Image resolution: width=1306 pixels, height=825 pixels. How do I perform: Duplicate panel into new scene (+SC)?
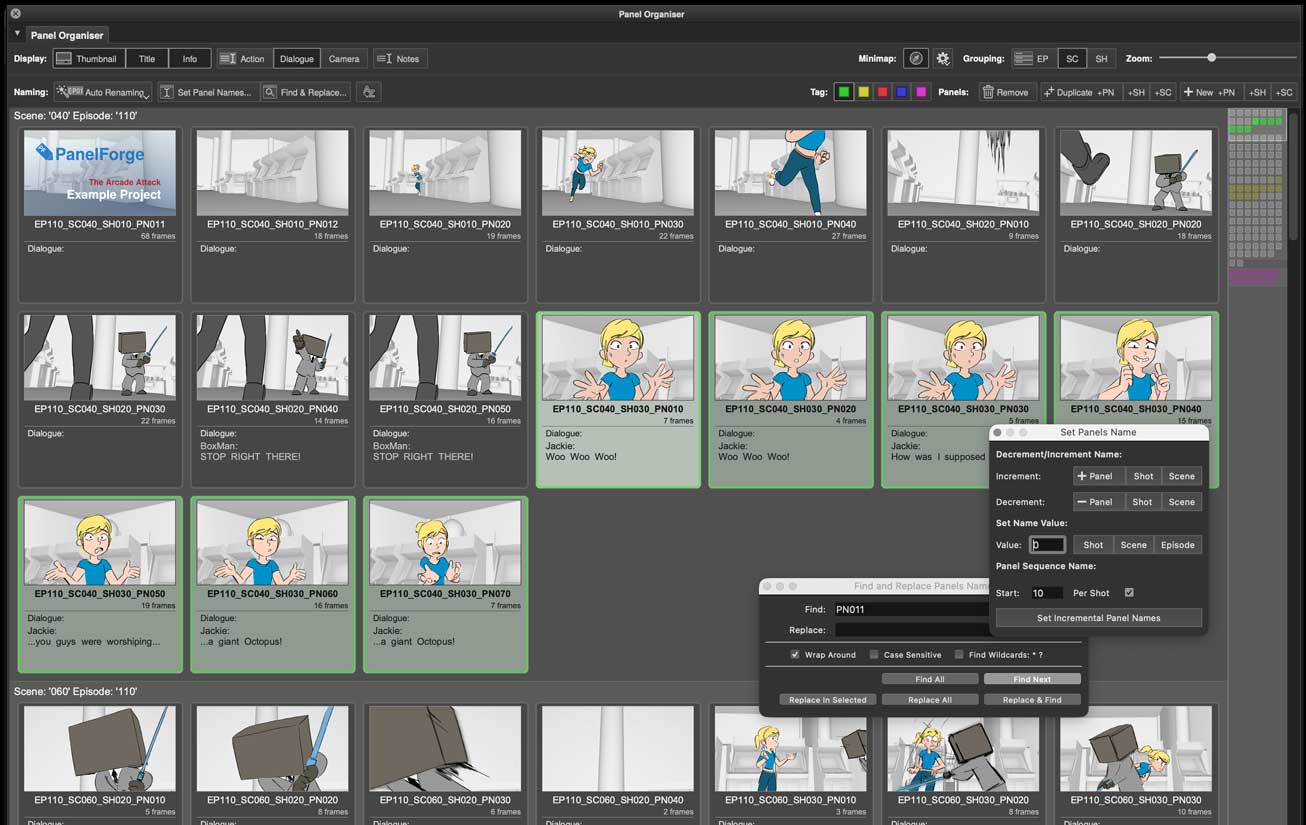pos(1163,92)
